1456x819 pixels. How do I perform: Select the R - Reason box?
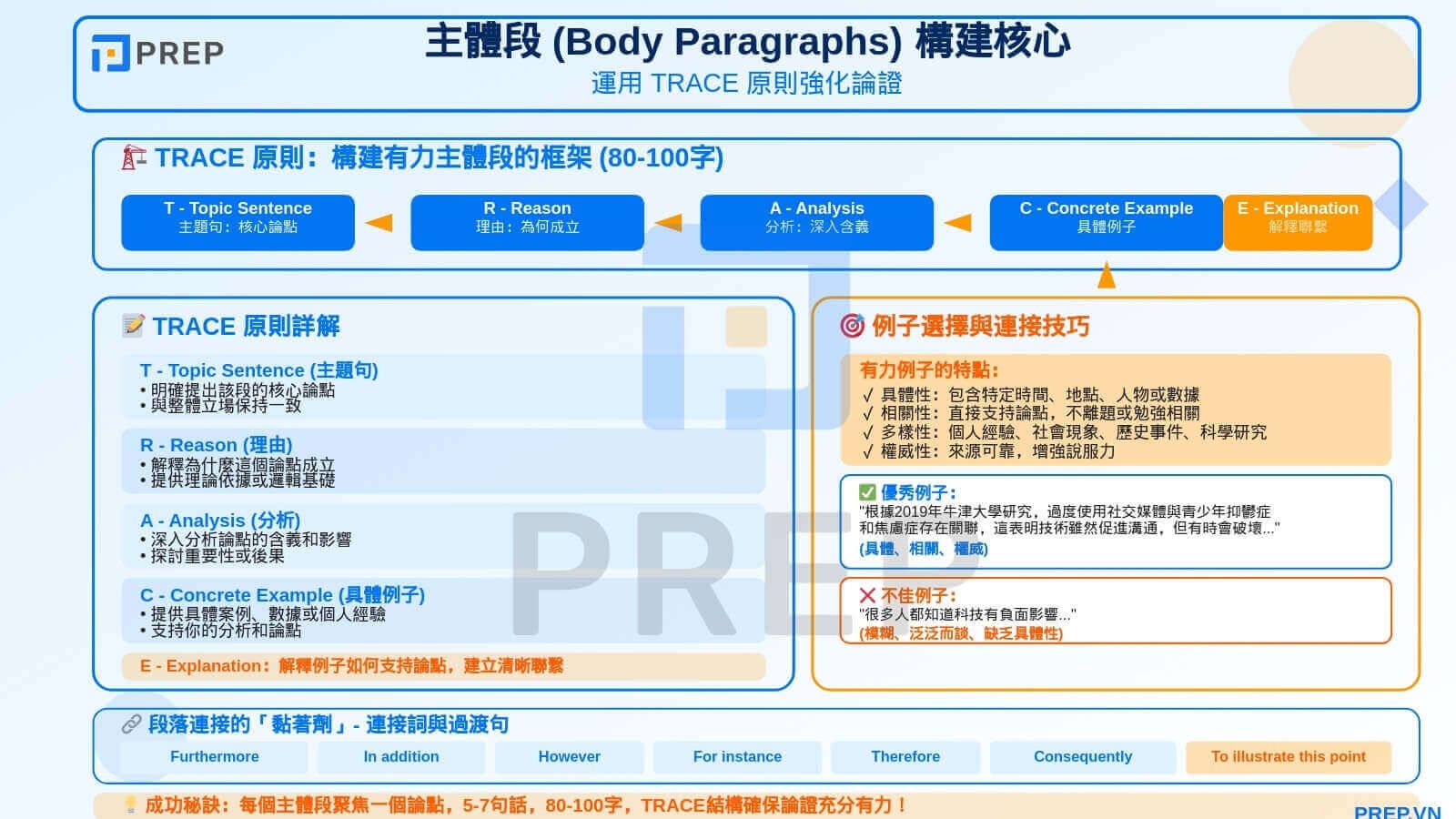527,222
